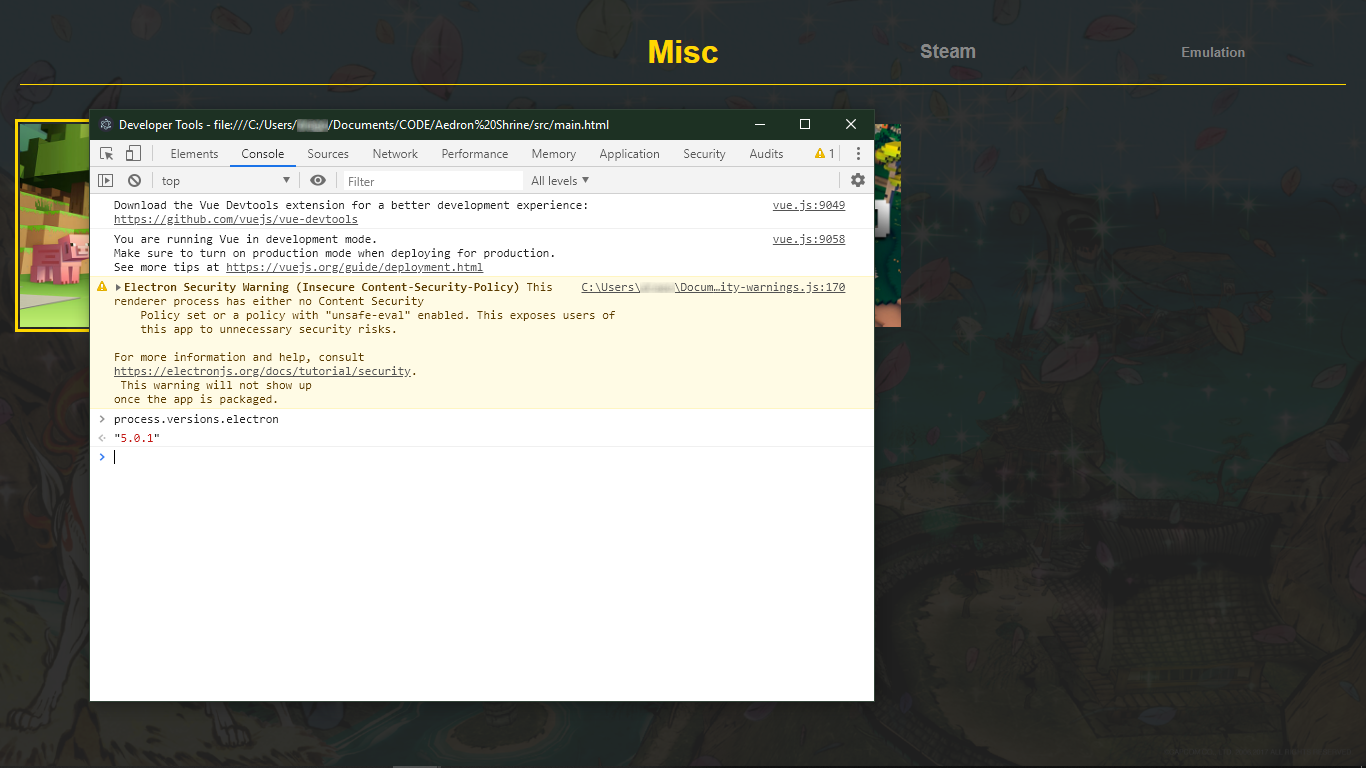Viewport: 1366px width, 768px height.
Task: Activate the inspect element picker icon
Action: point(107,153)
